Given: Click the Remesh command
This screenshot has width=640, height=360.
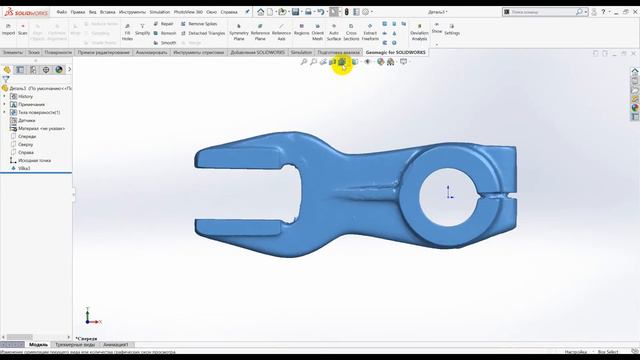Looking at the screenshot, I should [x=165, y=33].
